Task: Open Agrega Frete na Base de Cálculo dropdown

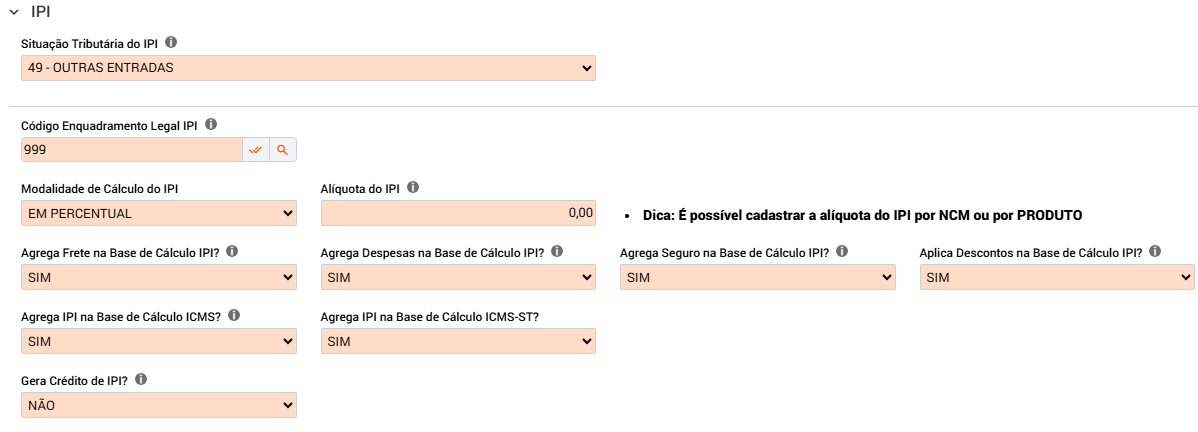Action: tap(158, 277)
